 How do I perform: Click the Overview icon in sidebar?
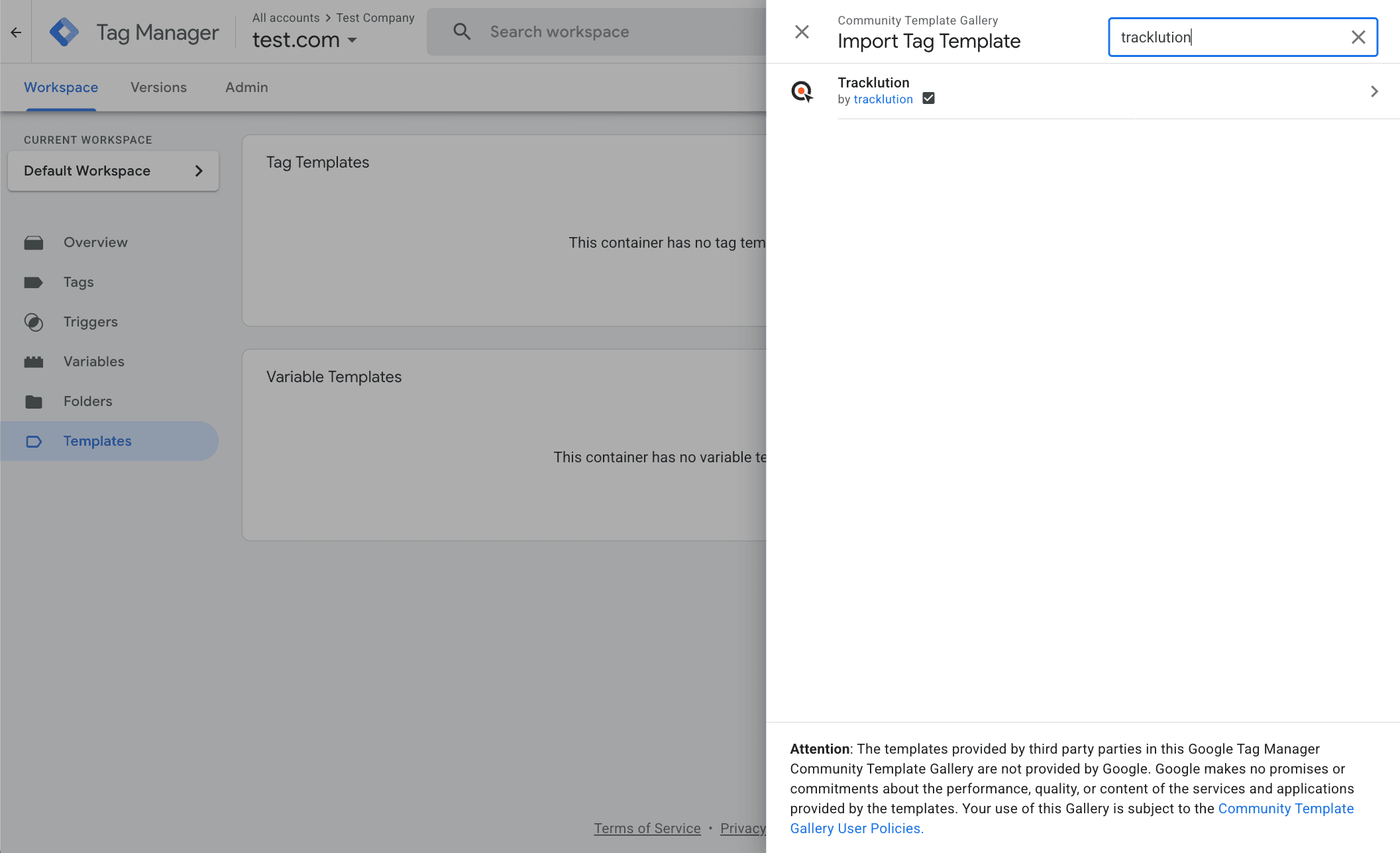(34, 242)
